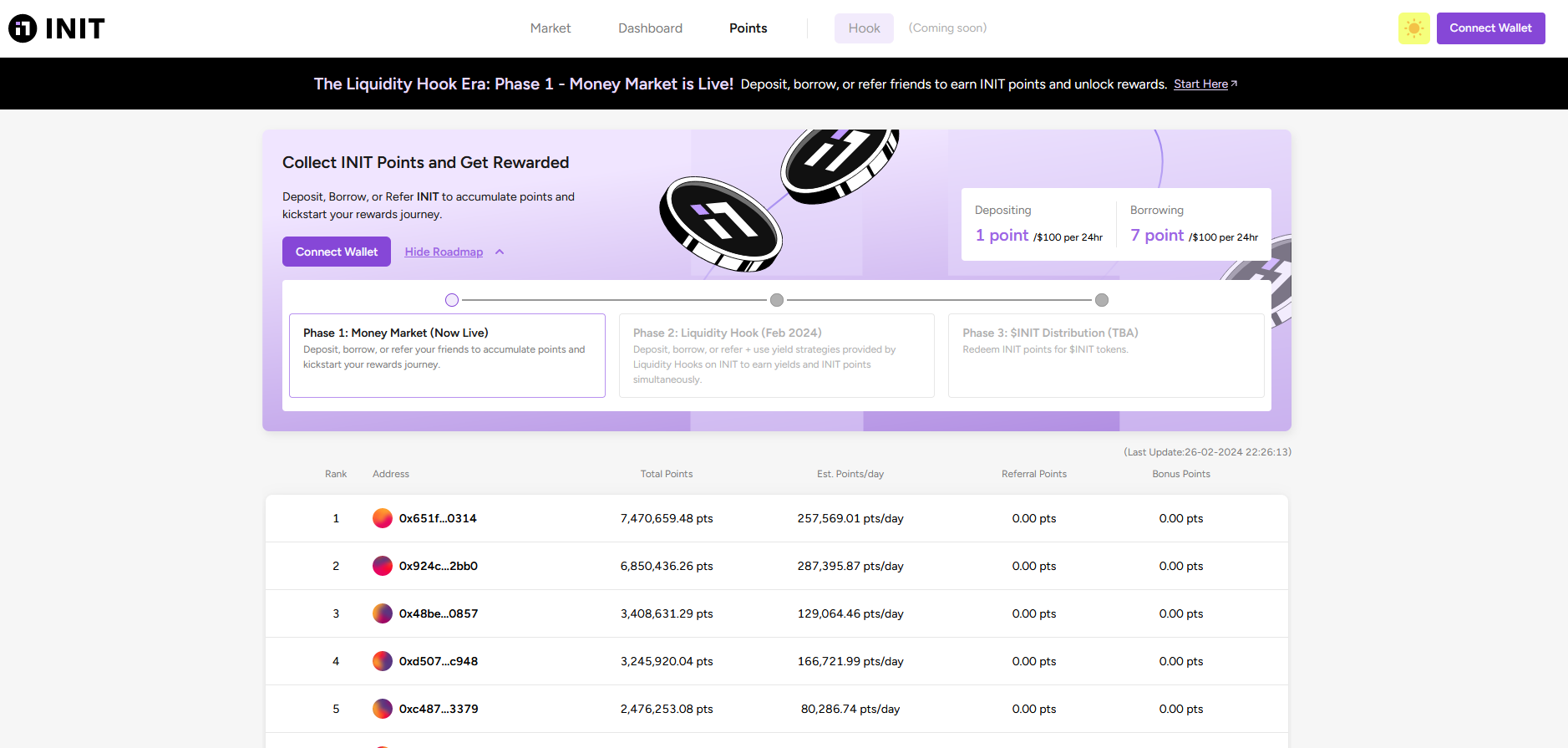
Task: Open the Dashboard tab
Action: (x=650, y=28)
